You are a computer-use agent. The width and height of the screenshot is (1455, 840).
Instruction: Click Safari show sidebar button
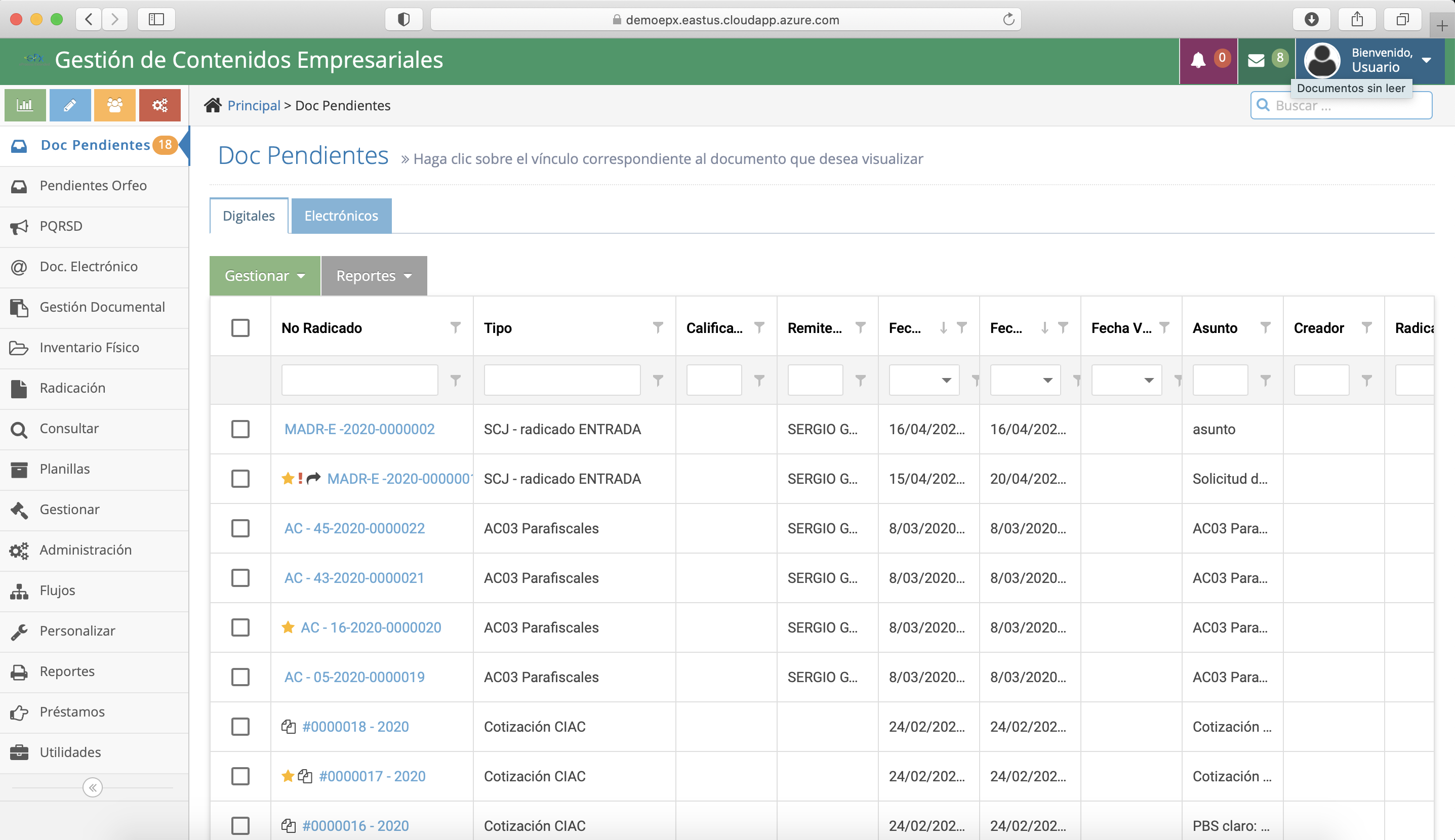(x=156, y=20)
